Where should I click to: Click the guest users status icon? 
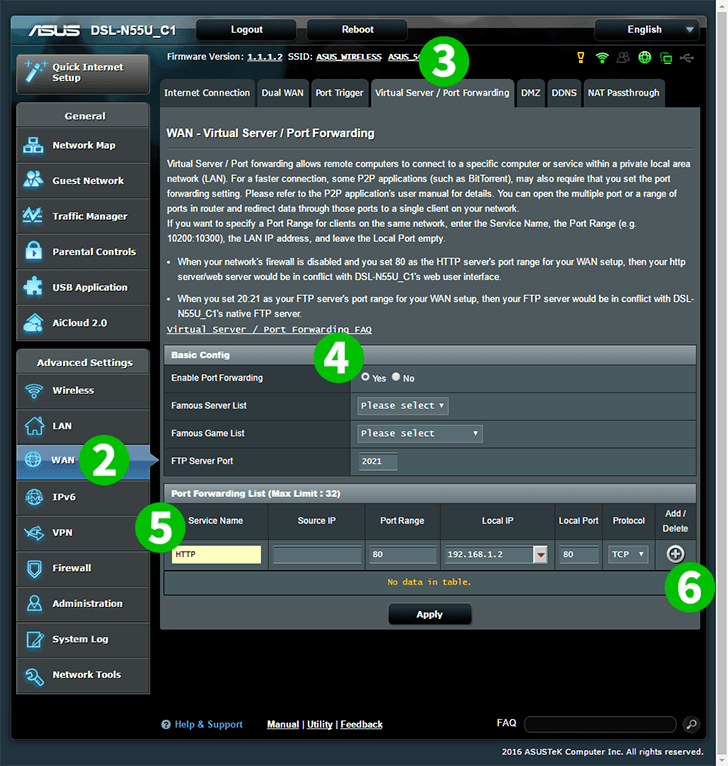point(623,58)
